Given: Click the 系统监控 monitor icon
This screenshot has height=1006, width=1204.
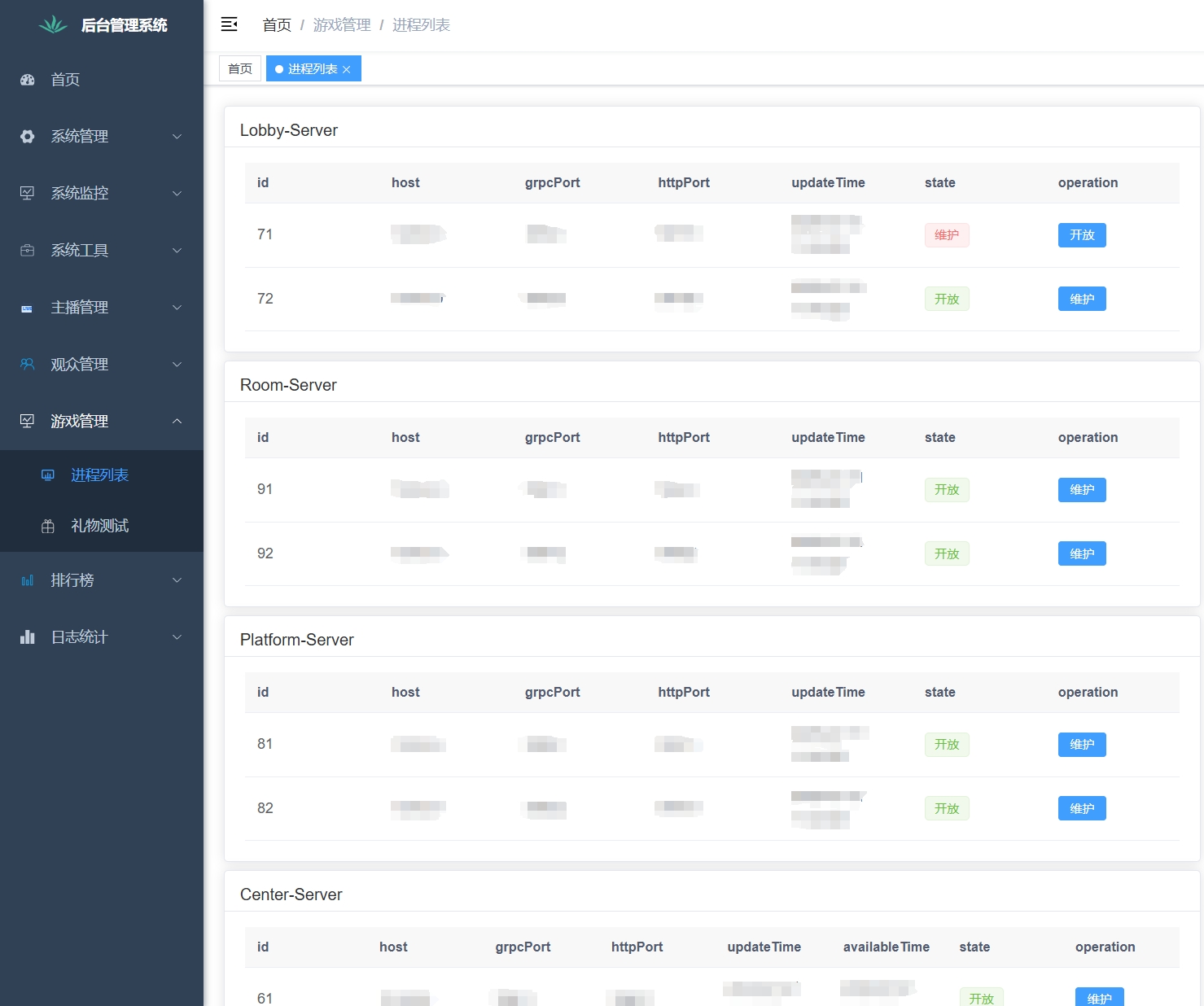Looking at the screenshot, I should [28, 194].
